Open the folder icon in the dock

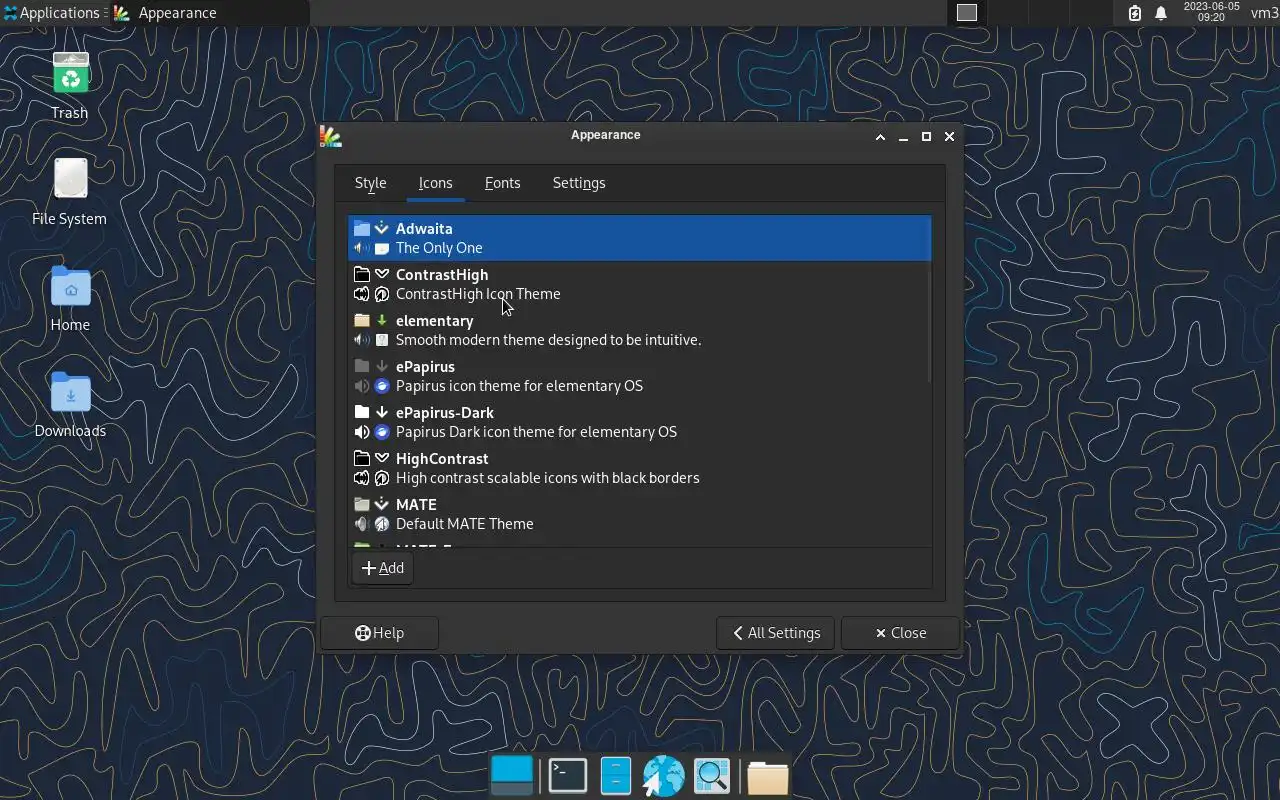[x=767, y=776]
